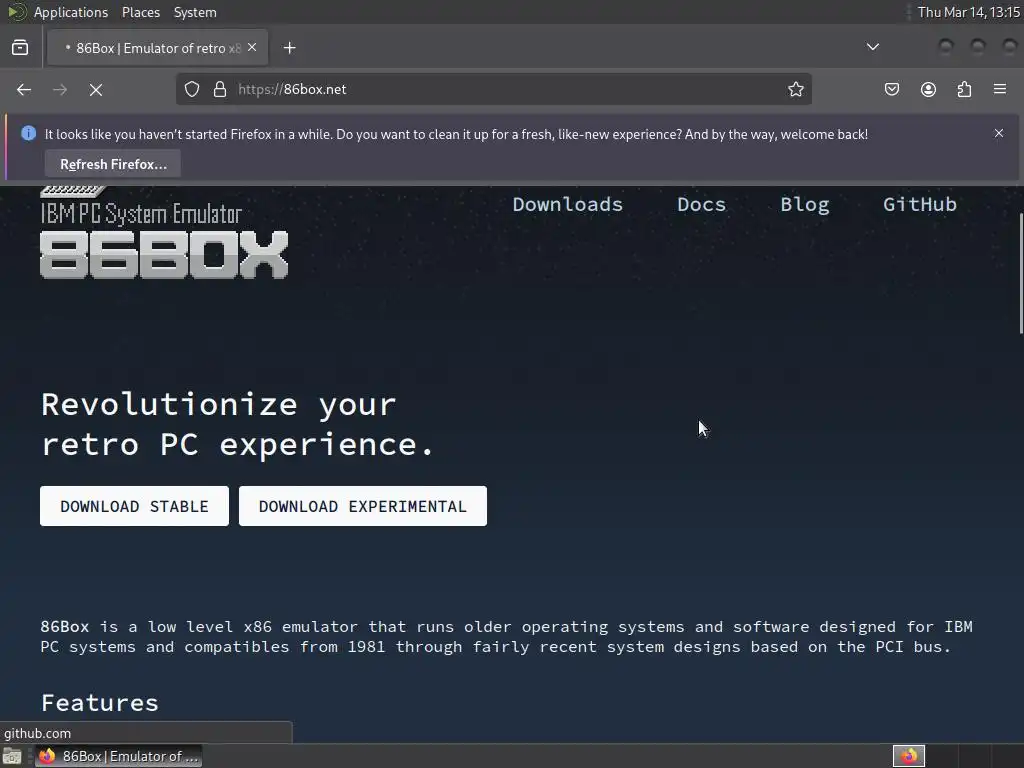The image size is (1024, 768).
Task: Open a new tab with plus
Action: pyautogui.click(x=289, y=48)
